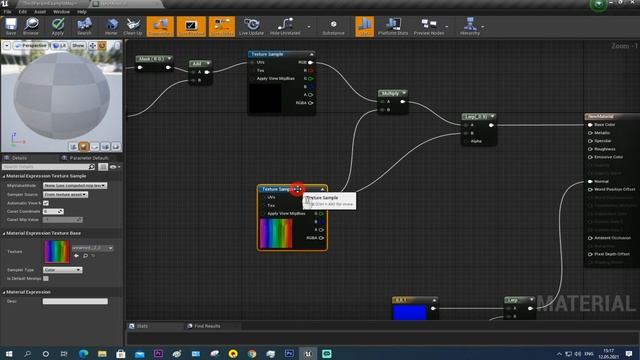640x360 pixels.
Task: Collapse Material Expression Texture Sample section
Action: point(4,176)
